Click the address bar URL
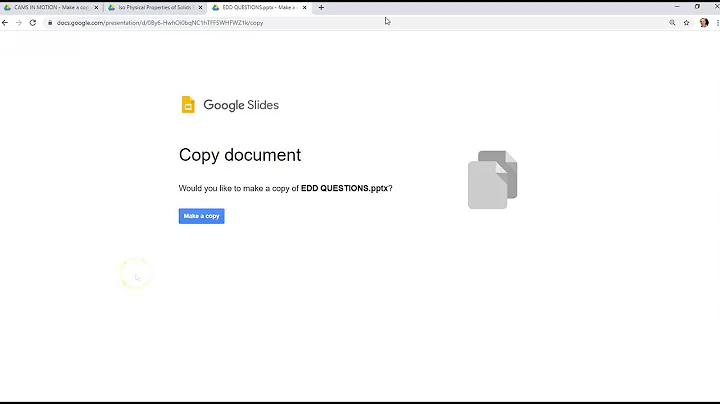720x404 pixels. [x=160, y=22]
